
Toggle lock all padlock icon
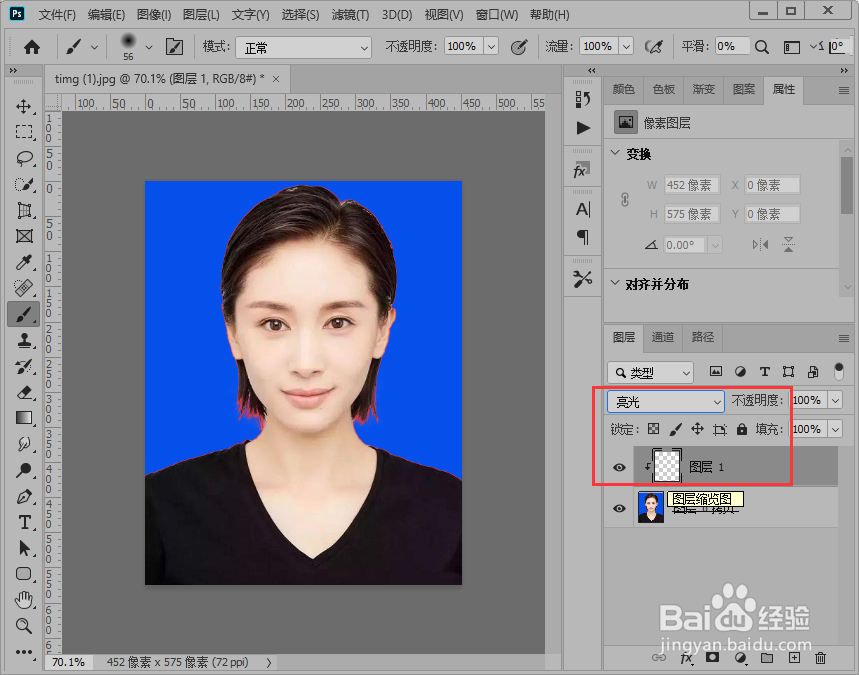point(742,429)
